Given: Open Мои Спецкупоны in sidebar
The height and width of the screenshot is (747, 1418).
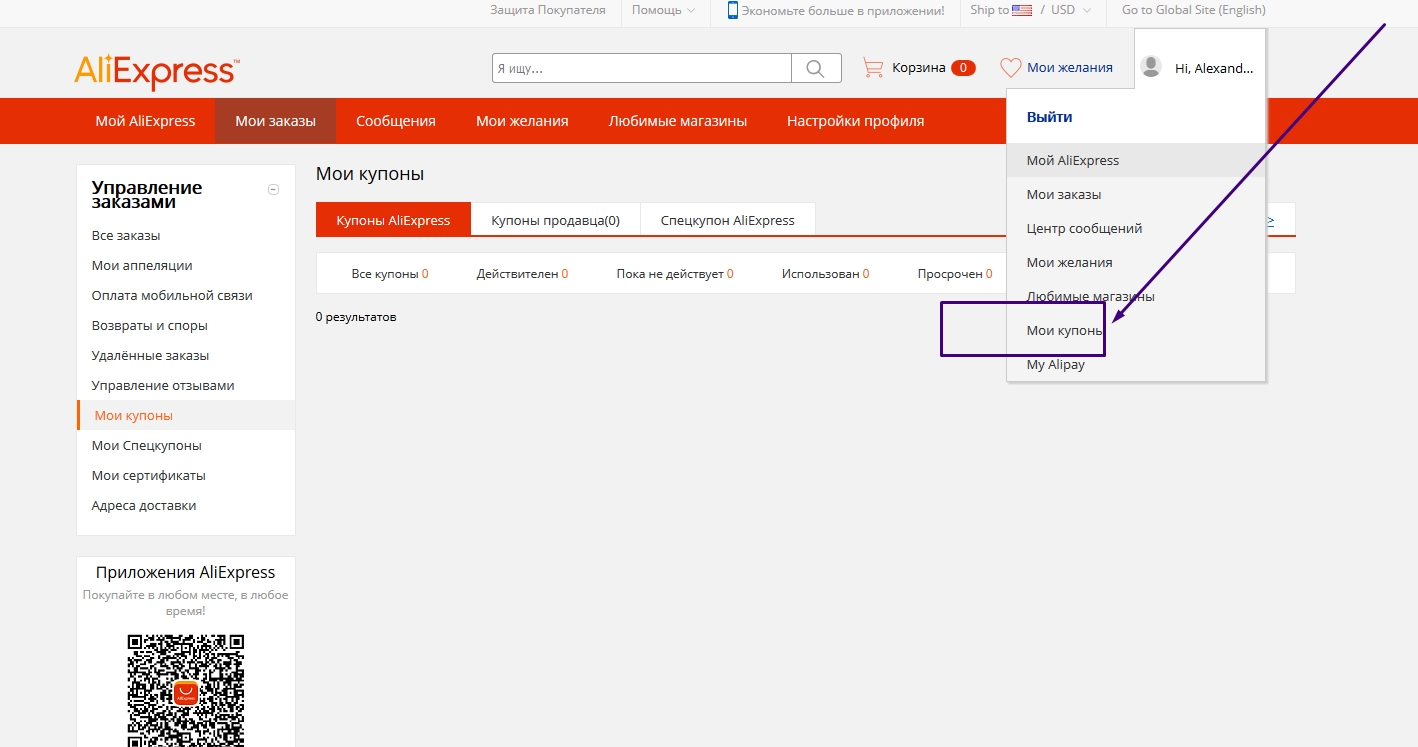Looking at the screenshot, I should [x=146, y=446].
